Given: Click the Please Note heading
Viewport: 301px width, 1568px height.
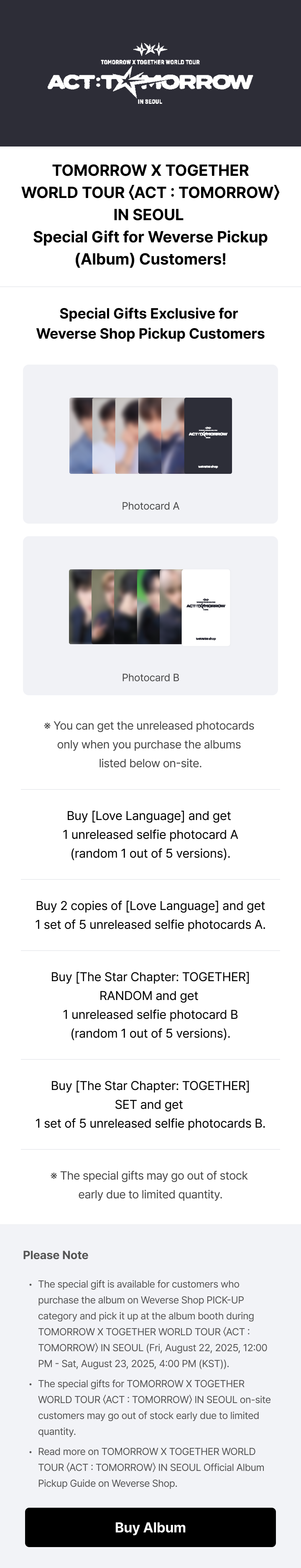Looking at the screenshot, I should point(55,1254).
